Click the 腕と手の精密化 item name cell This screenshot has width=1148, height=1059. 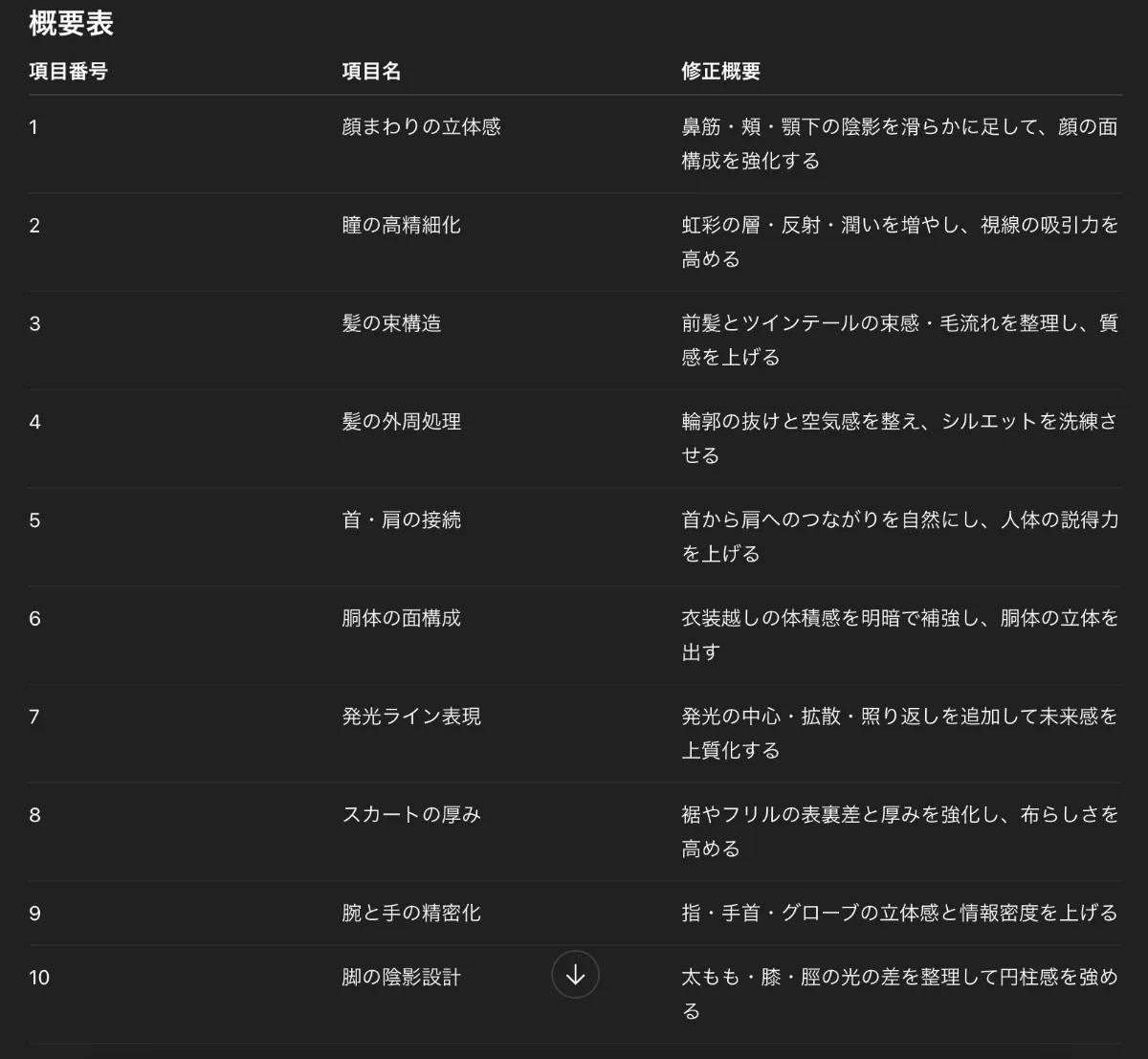coord(409,913)
